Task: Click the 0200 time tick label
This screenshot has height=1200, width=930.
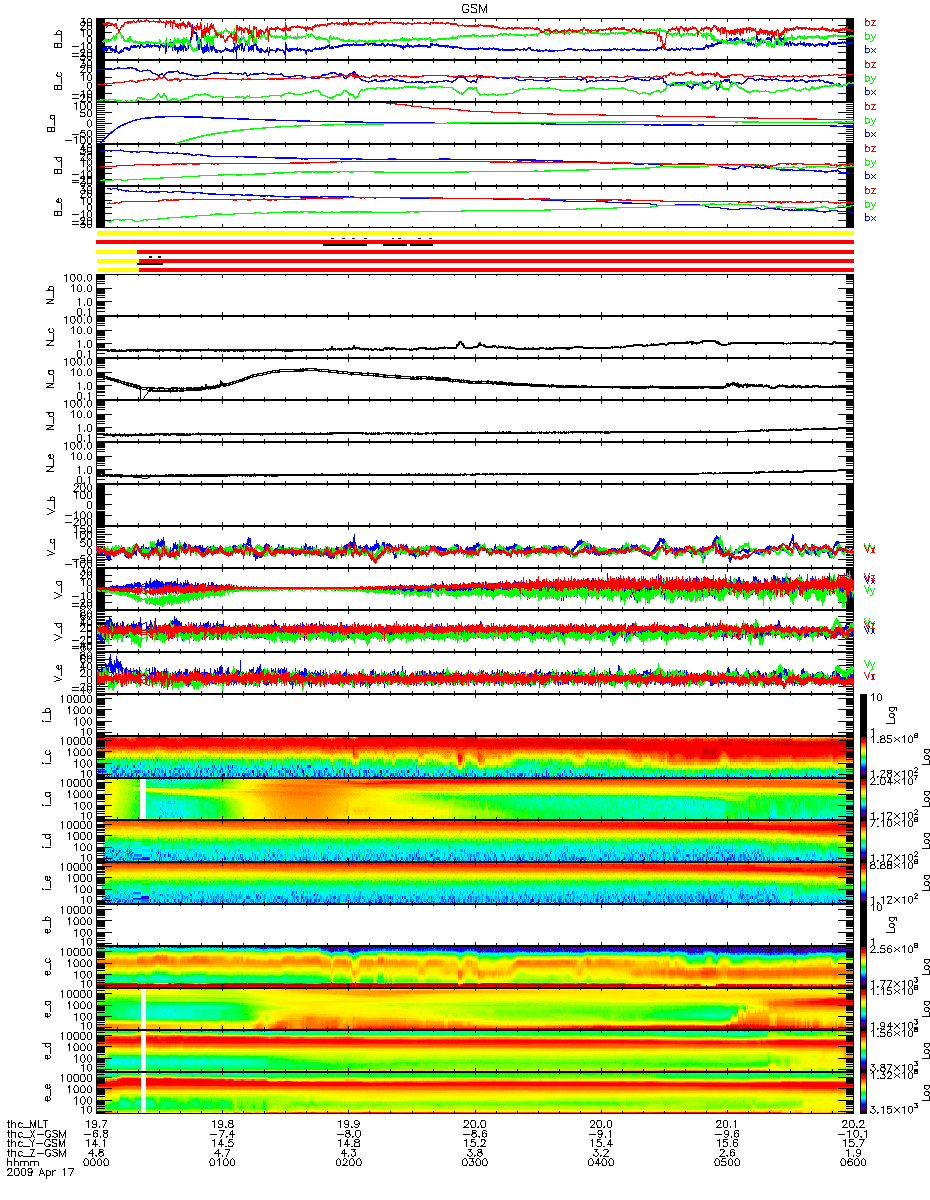Action: tap(349, 1163)
